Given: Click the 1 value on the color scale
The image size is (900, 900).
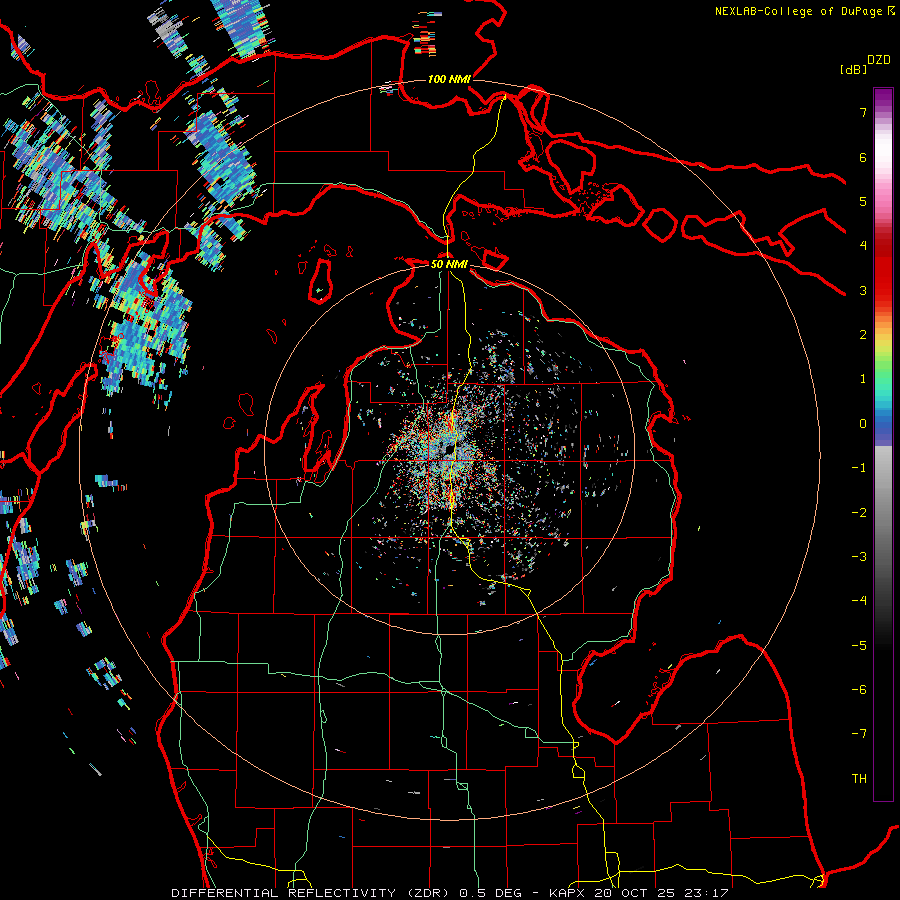Looking at the screenshot, I should tap(863, 379).
